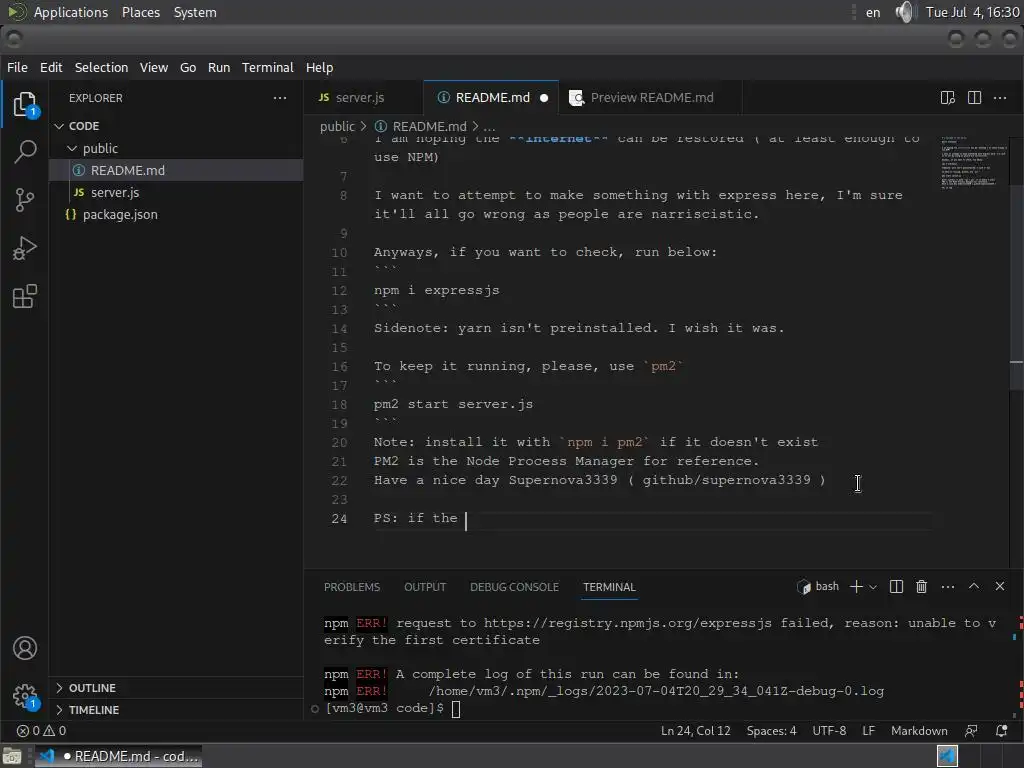Open package.json in the explorer tree
Viewport: 1024px width, 768px height.
[176, 215]
